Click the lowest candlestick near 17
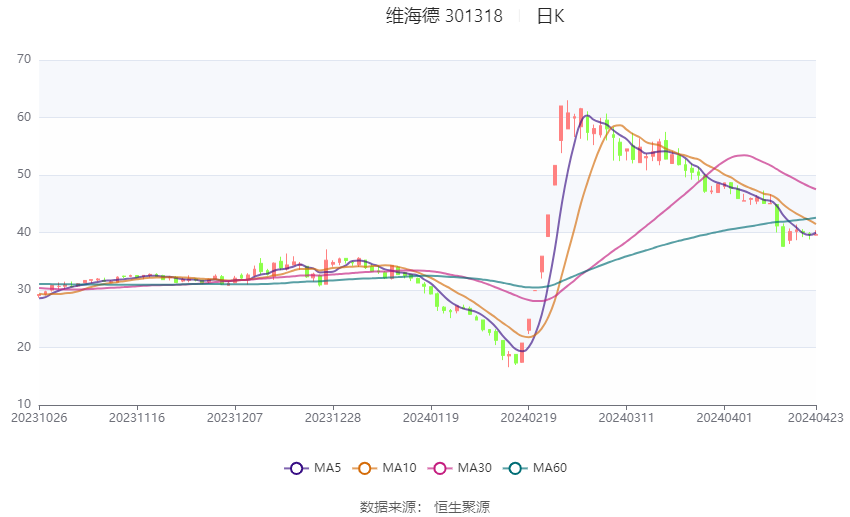850x517 pixels. (508, 358)
